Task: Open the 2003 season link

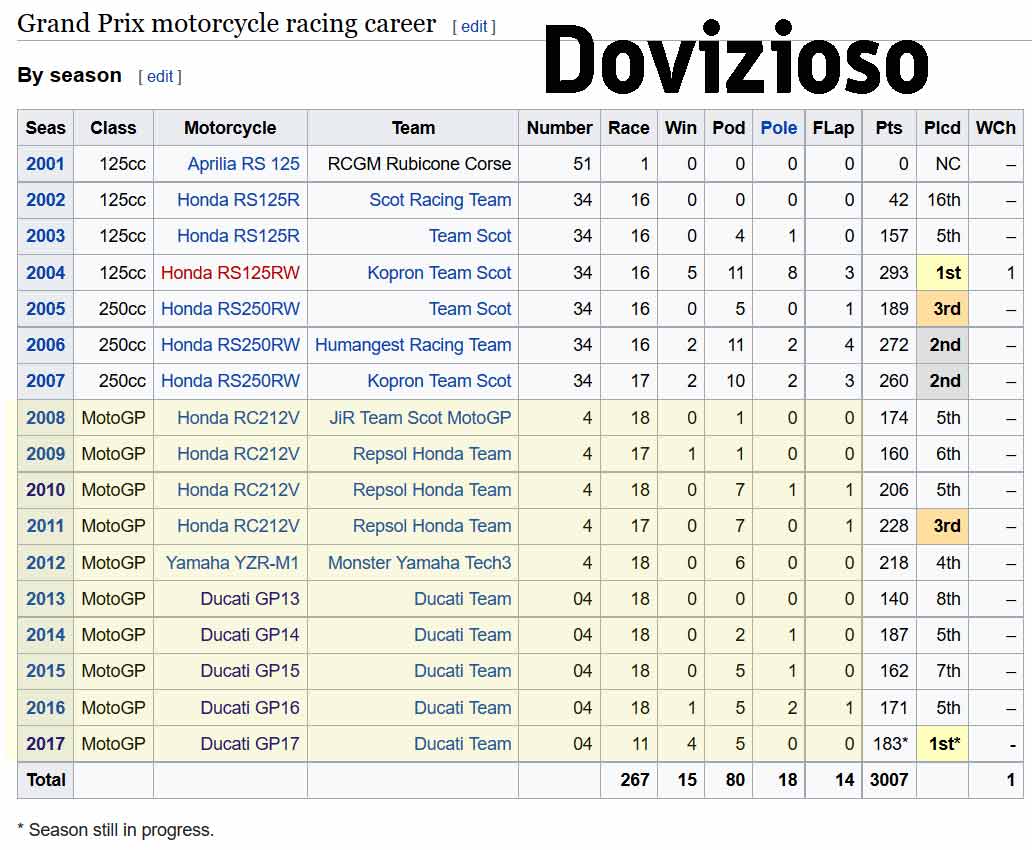Action: 45,236
